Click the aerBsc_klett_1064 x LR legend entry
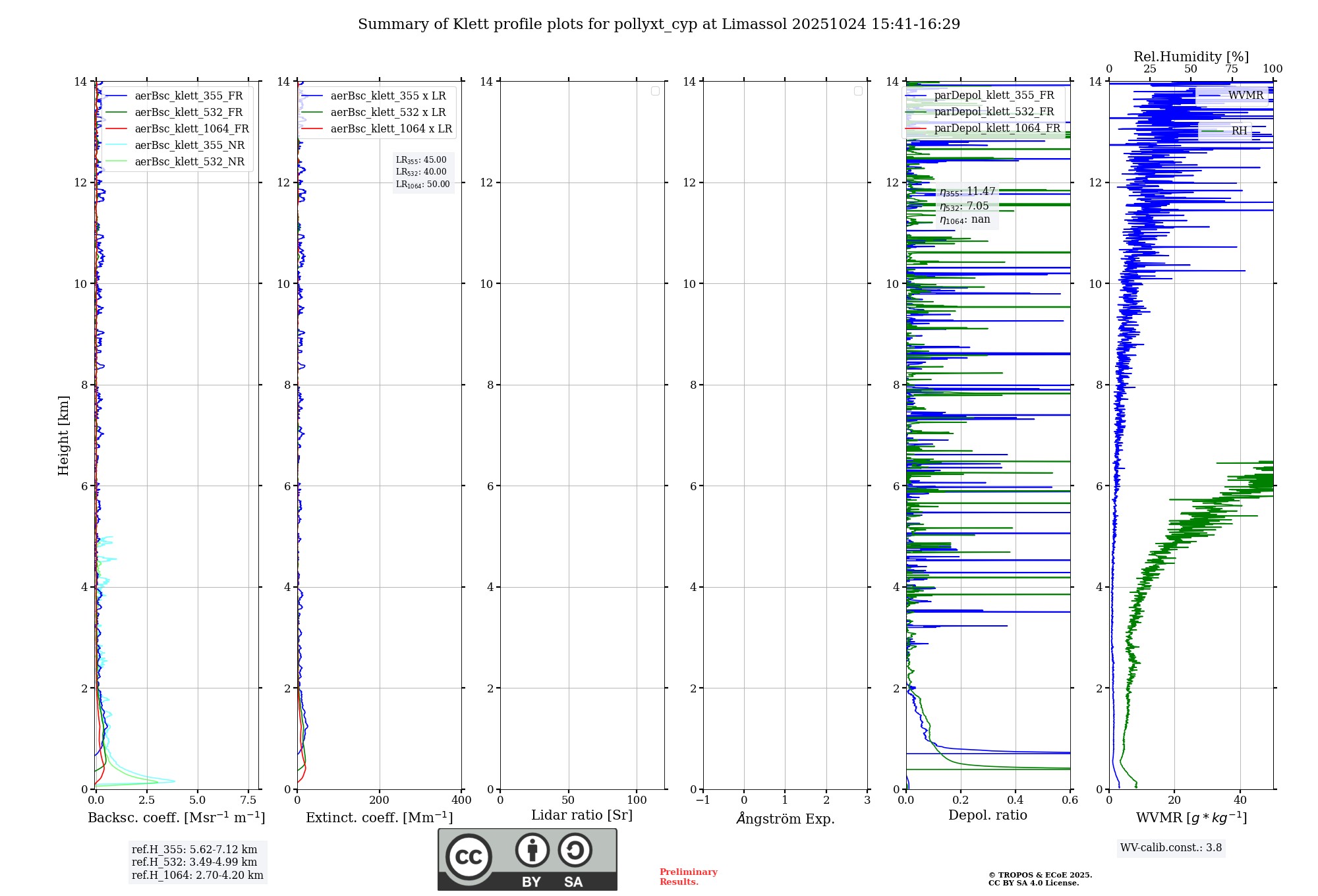 pyautogui.click(x=391, y=129)
